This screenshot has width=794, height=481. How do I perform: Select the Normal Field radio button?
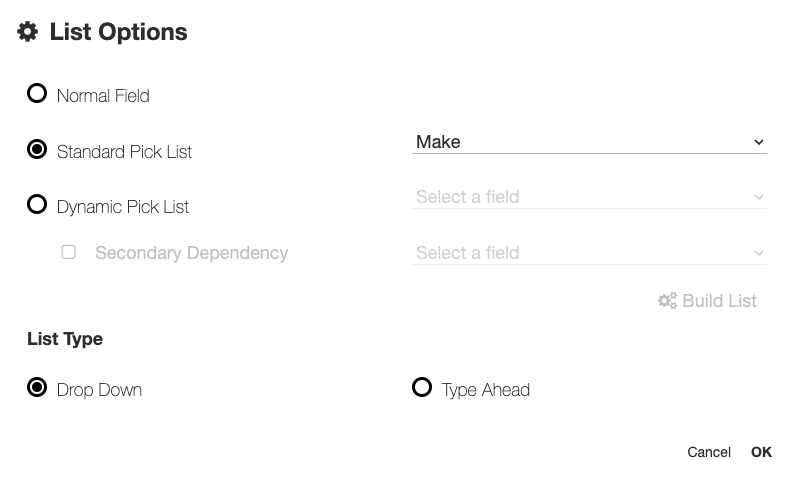37,94
